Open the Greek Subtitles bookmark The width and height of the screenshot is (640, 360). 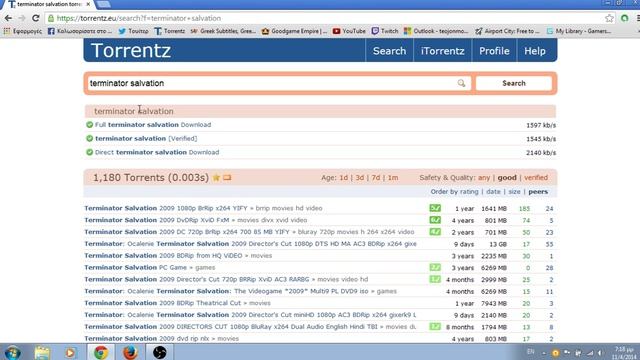[223, 31]
